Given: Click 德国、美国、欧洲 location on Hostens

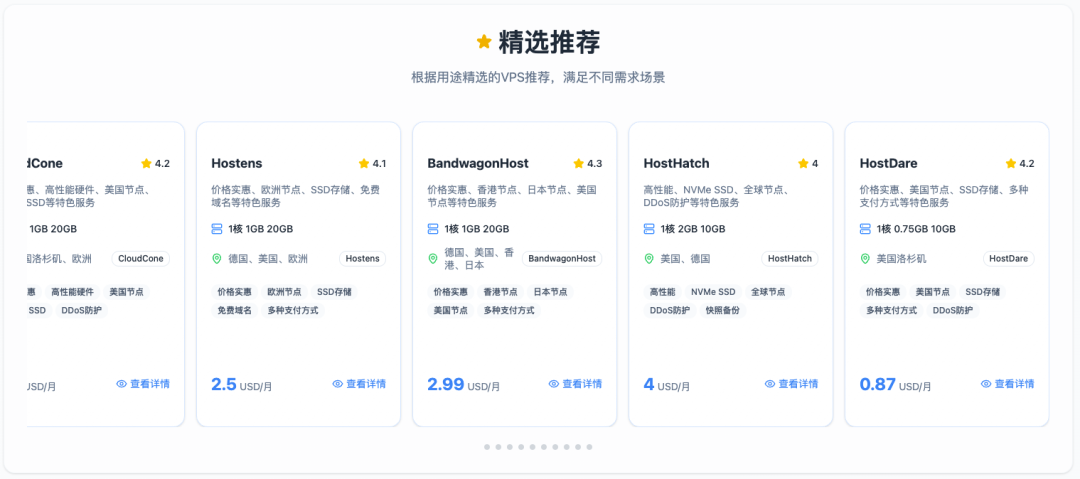Looking at the screenshot, I should click(x=268, y=259).
